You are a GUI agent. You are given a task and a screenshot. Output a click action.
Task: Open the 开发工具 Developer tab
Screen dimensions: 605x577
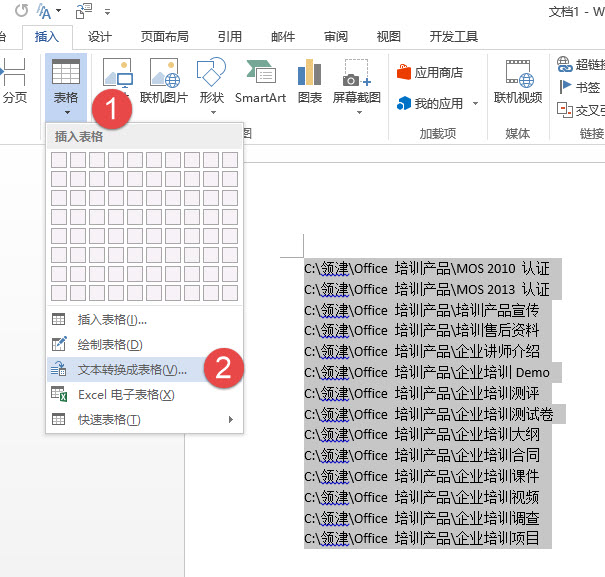tap(454, 37)
